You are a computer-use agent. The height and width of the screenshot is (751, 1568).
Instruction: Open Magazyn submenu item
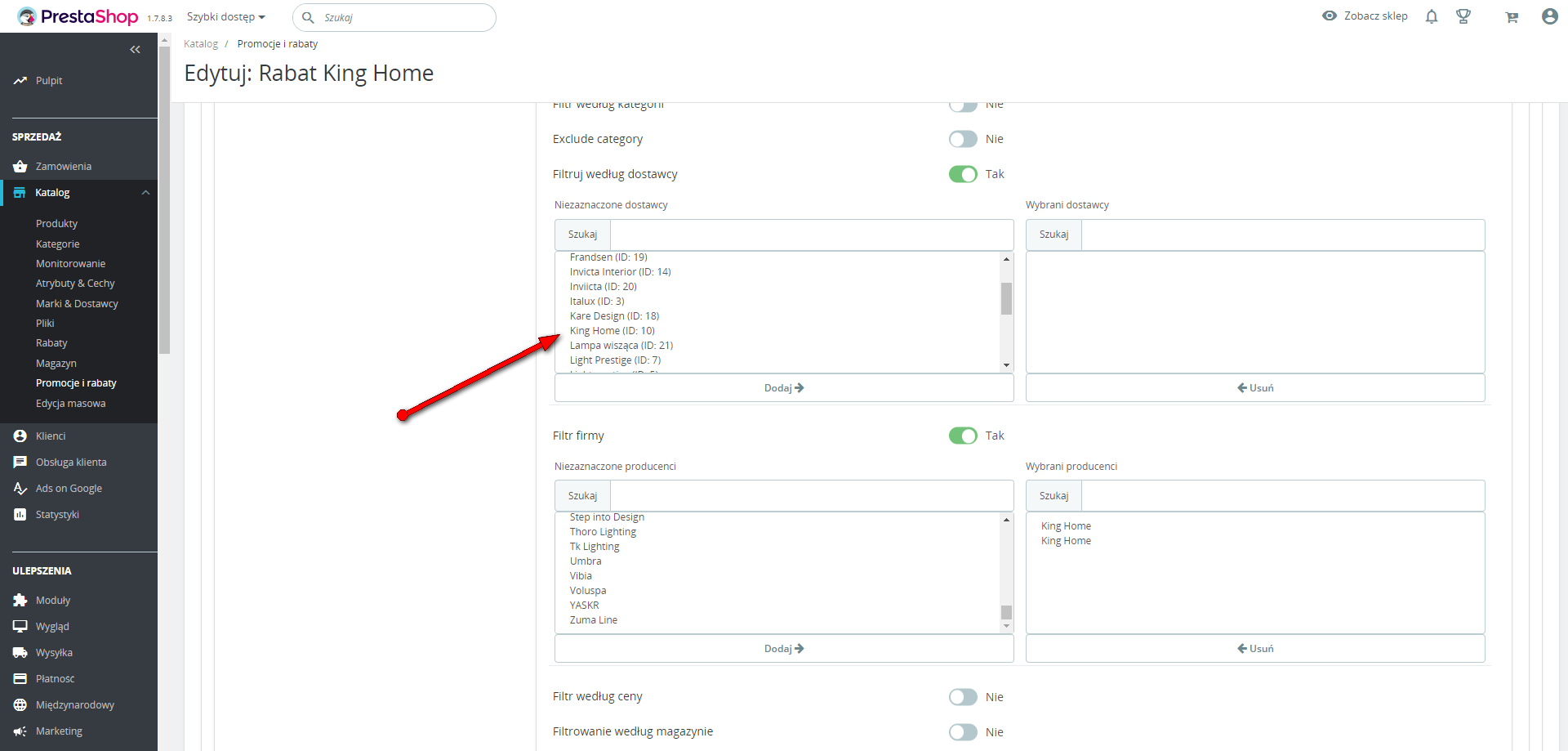pos(56,364)
